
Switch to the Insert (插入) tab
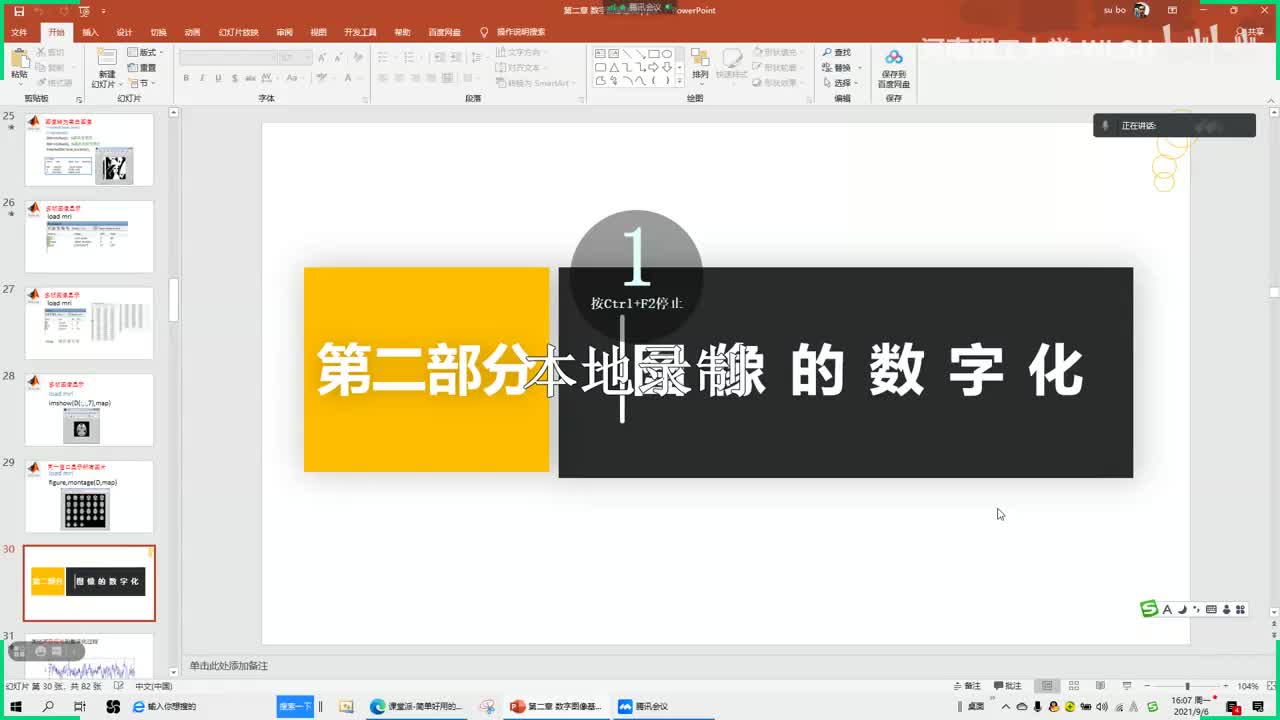click(x=90, y=32)
